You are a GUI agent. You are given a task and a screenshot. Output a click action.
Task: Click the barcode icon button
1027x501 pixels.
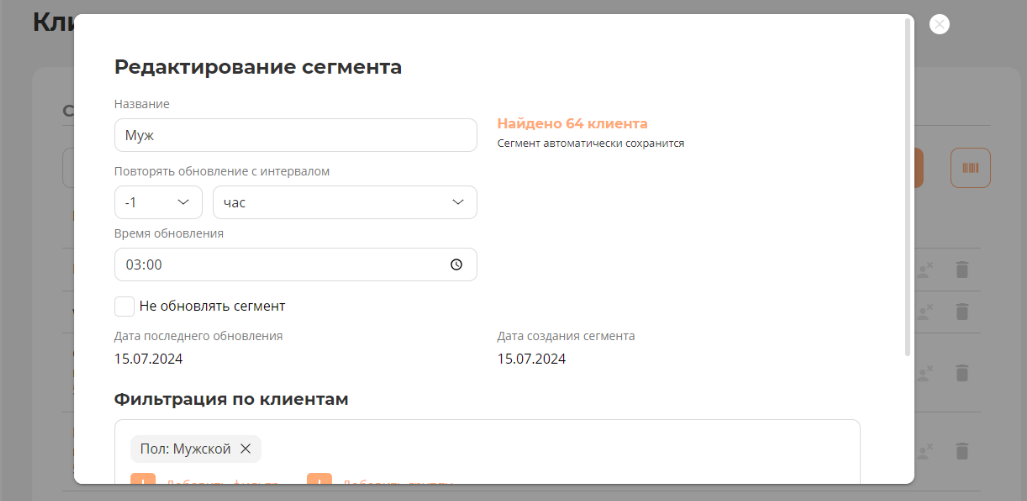click(x=970, y=168)
